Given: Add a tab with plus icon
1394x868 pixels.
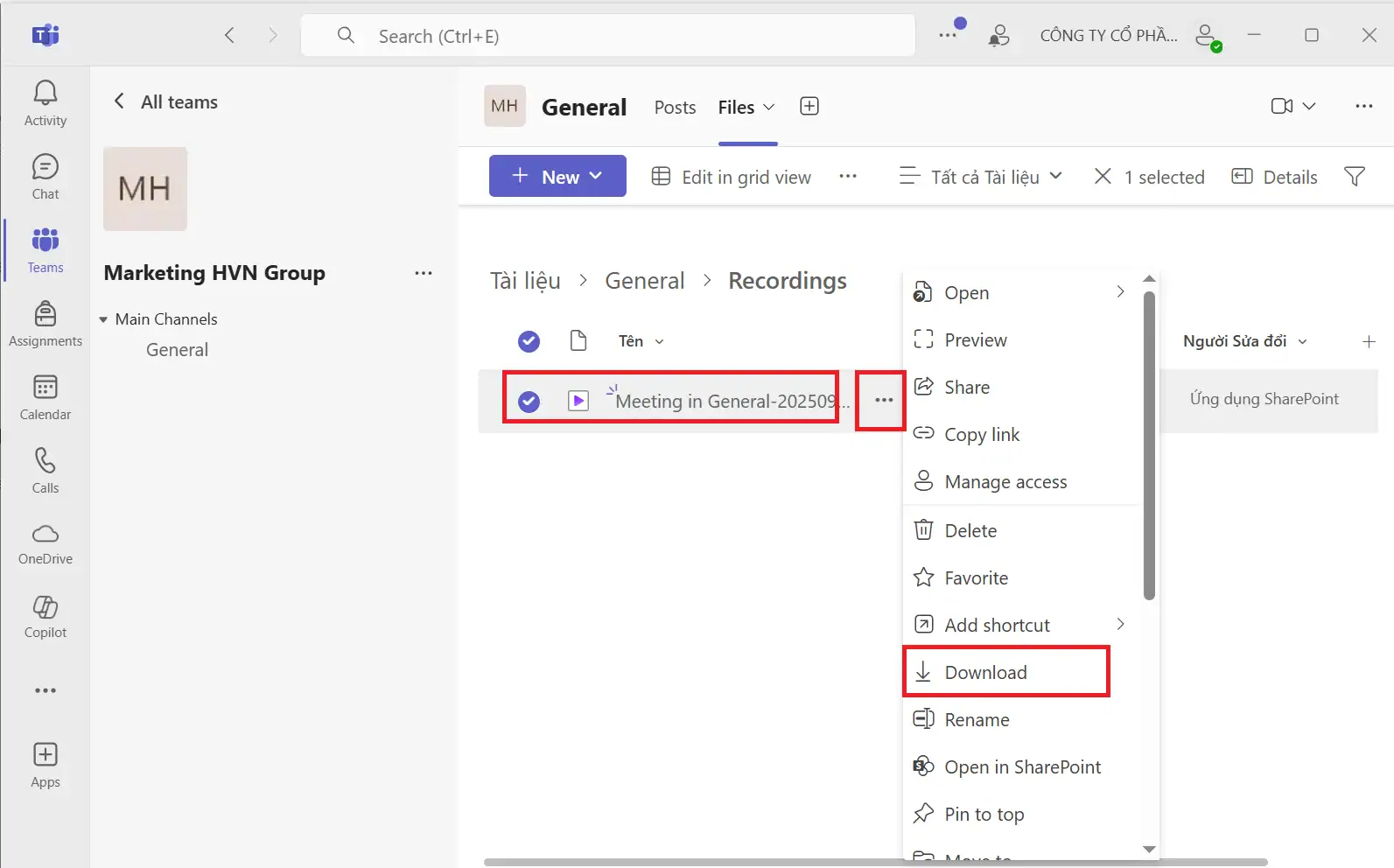Looking at the screenshot, I should [x=809, y=107].
